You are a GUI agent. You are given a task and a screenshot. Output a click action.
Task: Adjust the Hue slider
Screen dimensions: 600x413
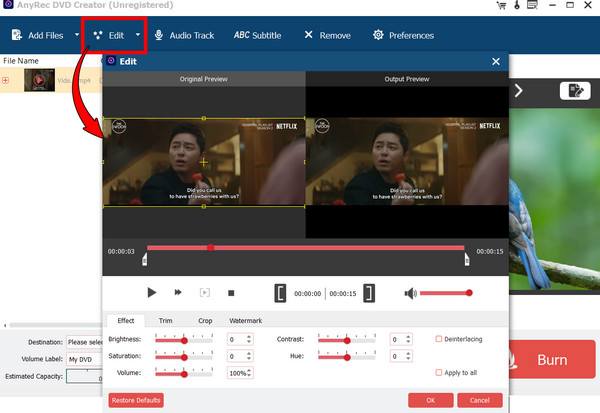(x=347, y=356)
